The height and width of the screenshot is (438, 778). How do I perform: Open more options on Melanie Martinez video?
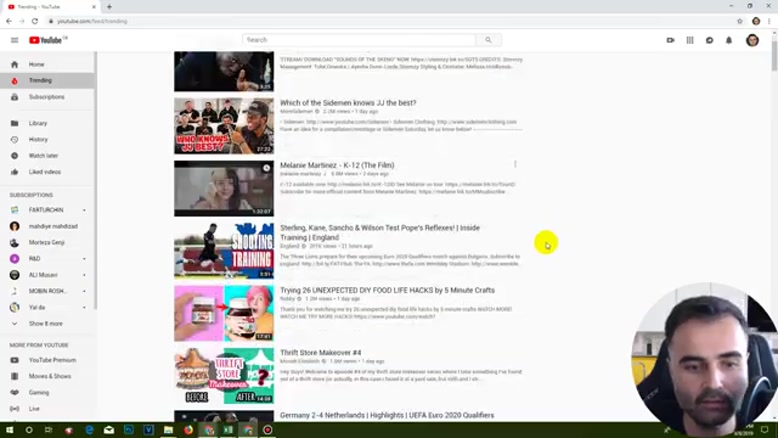(x=515, y=164)
